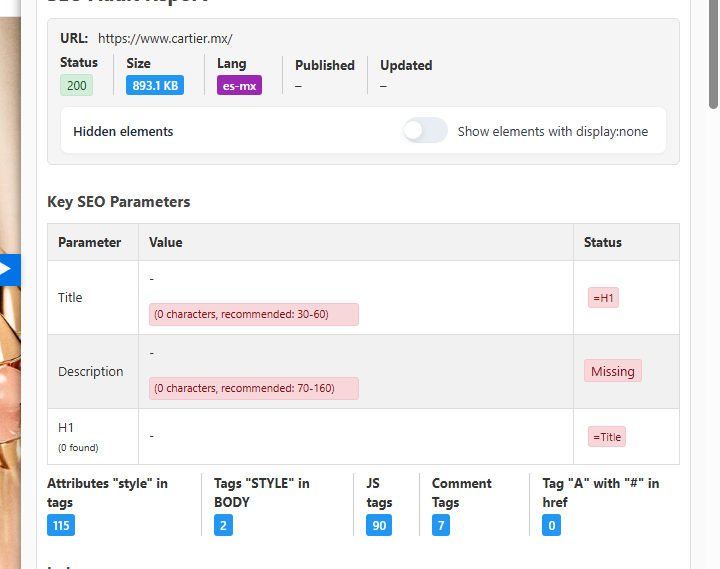Click the Description 70-160 character recommendation warning
Image resolution: width=720 pixels, height=569 pixels.
254,388
